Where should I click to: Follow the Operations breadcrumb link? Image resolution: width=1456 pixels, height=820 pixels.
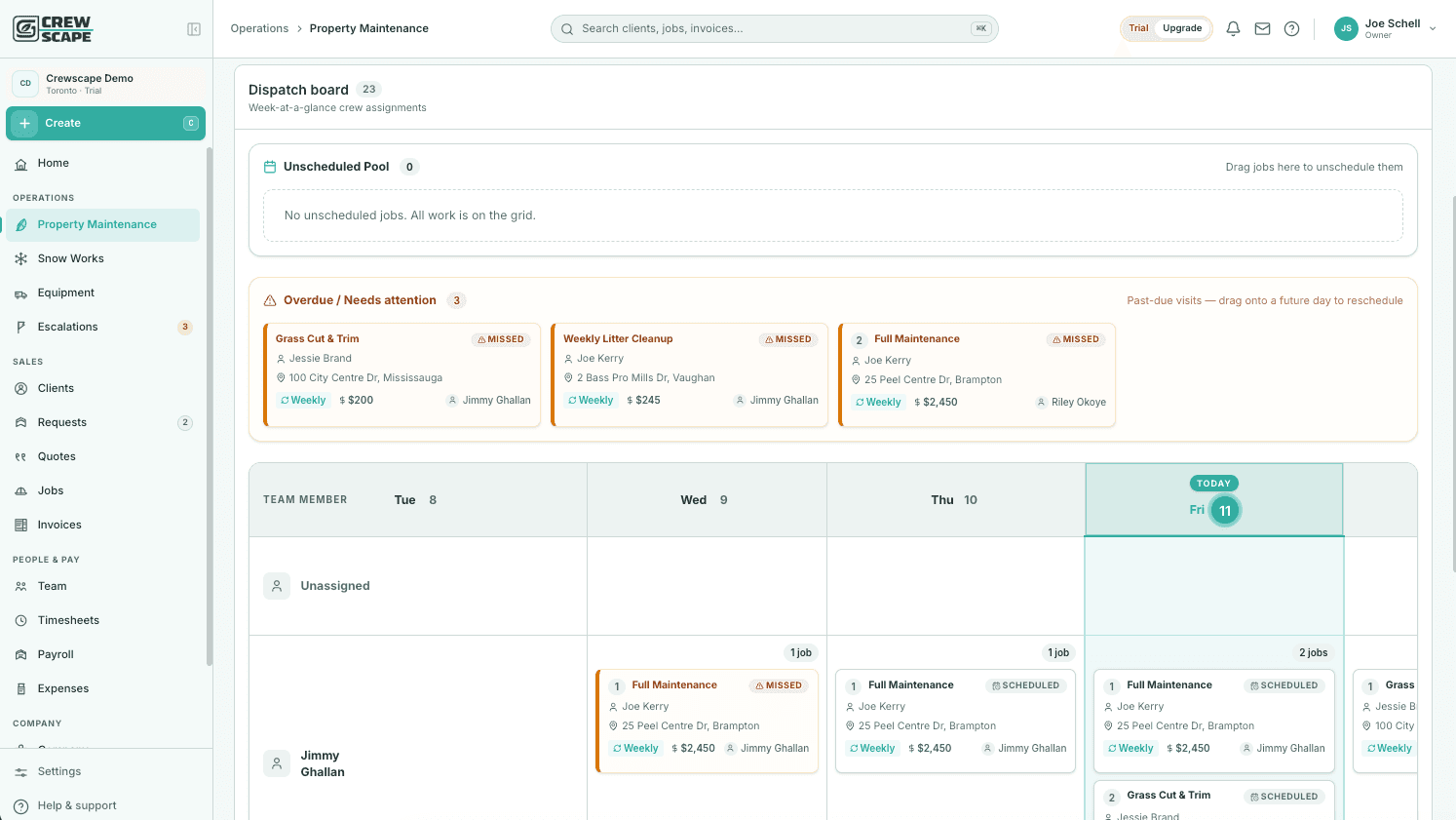pyautogui.click(x=259, y=29)
